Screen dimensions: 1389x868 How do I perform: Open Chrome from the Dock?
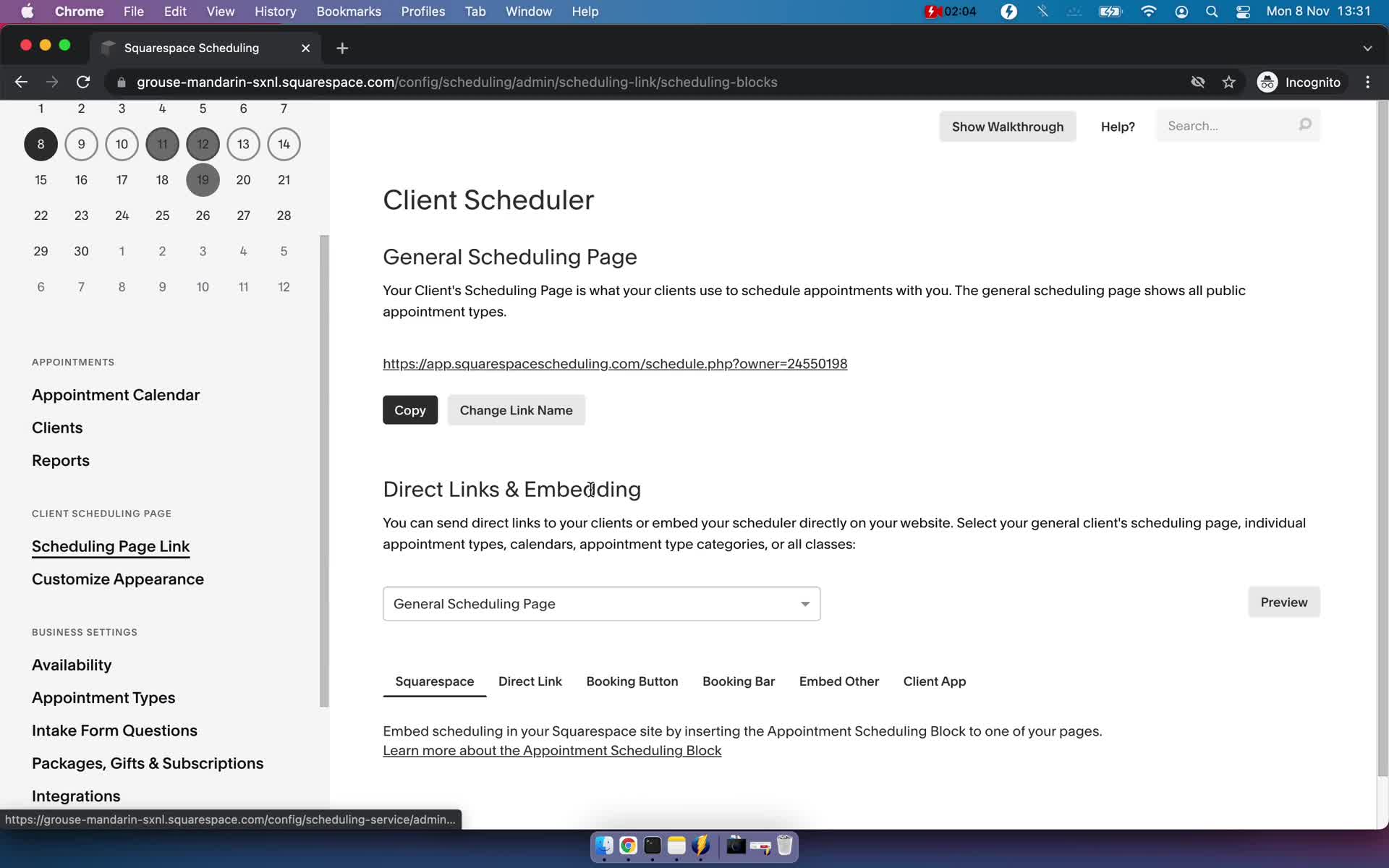628,846
